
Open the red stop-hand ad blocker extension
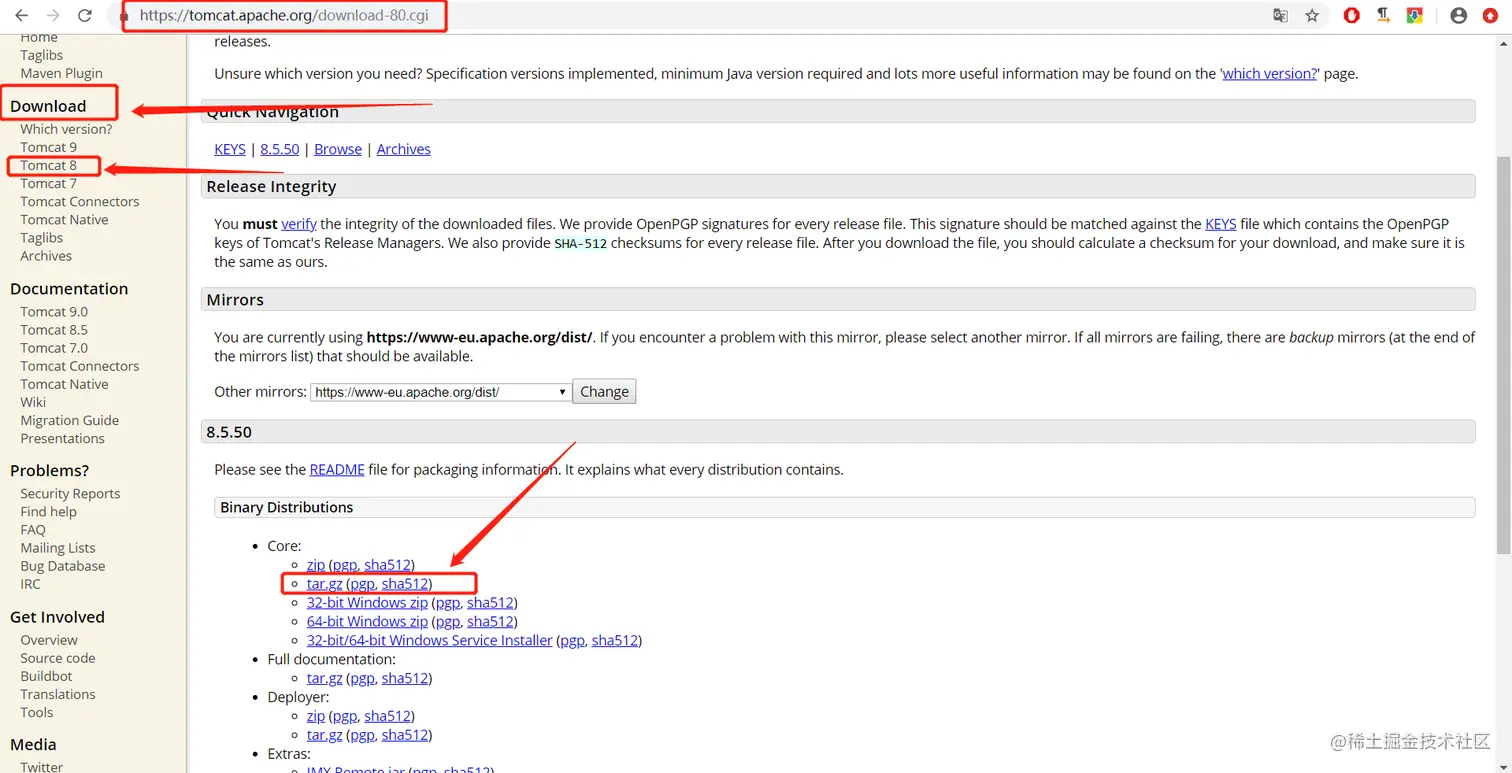[1351, 16]
